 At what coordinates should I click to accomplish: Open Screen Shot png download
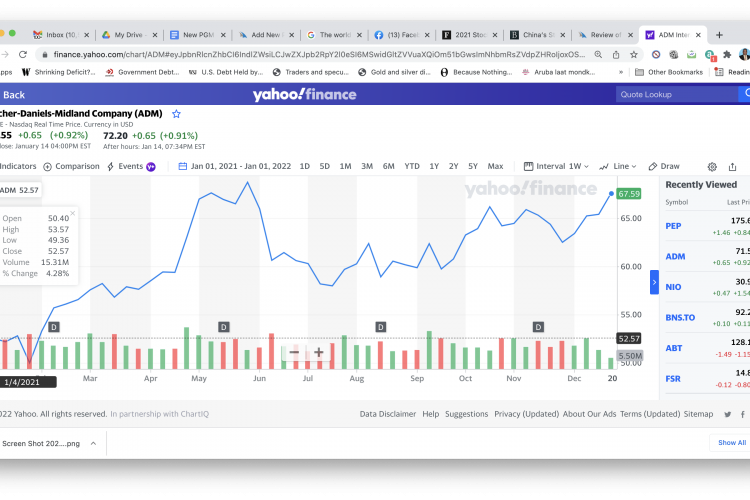click(x=41, y=444)
